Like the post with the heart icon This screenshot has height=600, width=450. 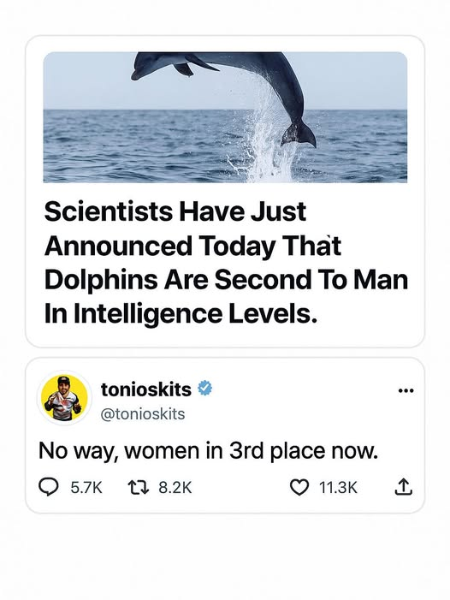(x=300, y=487)
